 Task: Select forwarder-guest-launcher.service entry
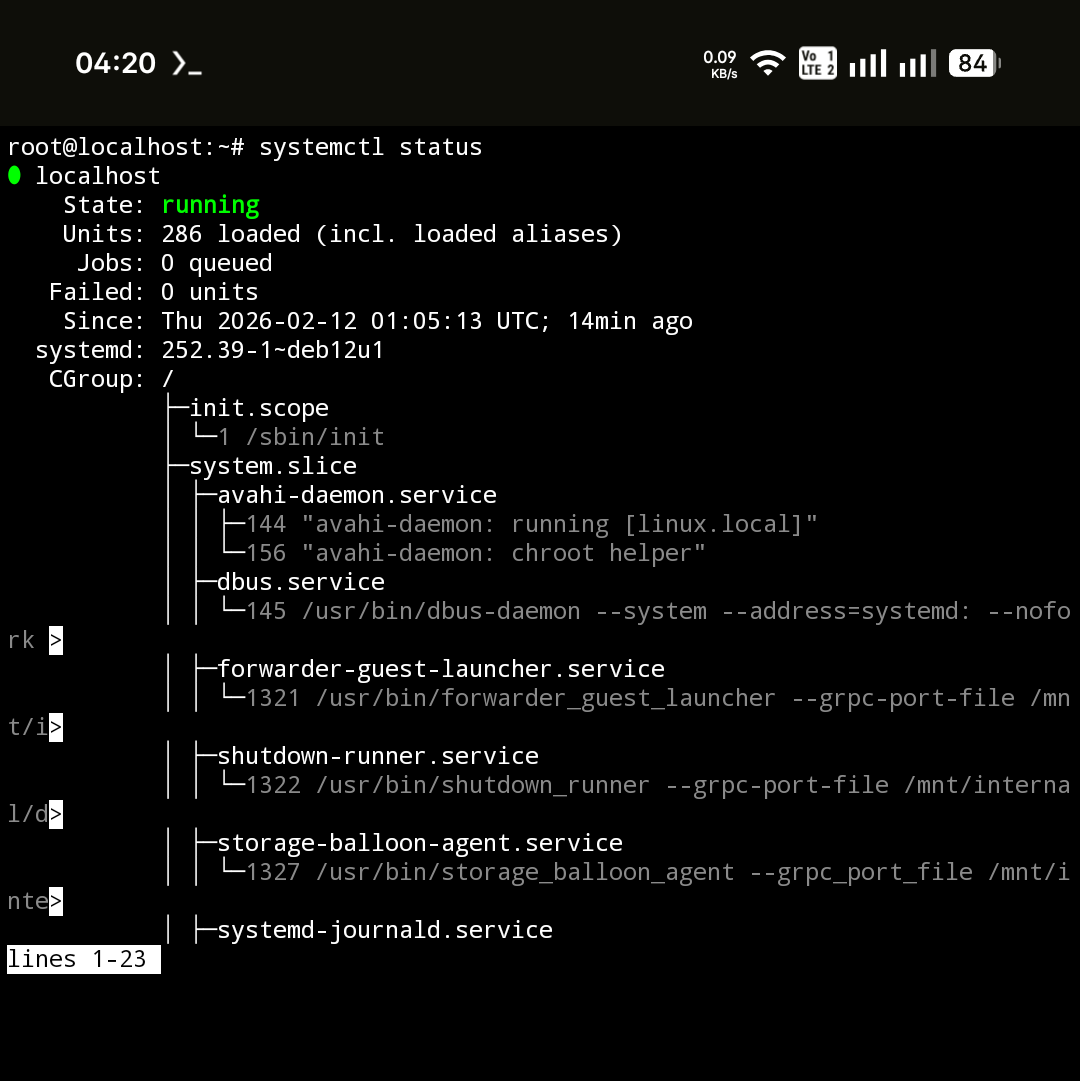pyautogui.click(x=441, y=669)
